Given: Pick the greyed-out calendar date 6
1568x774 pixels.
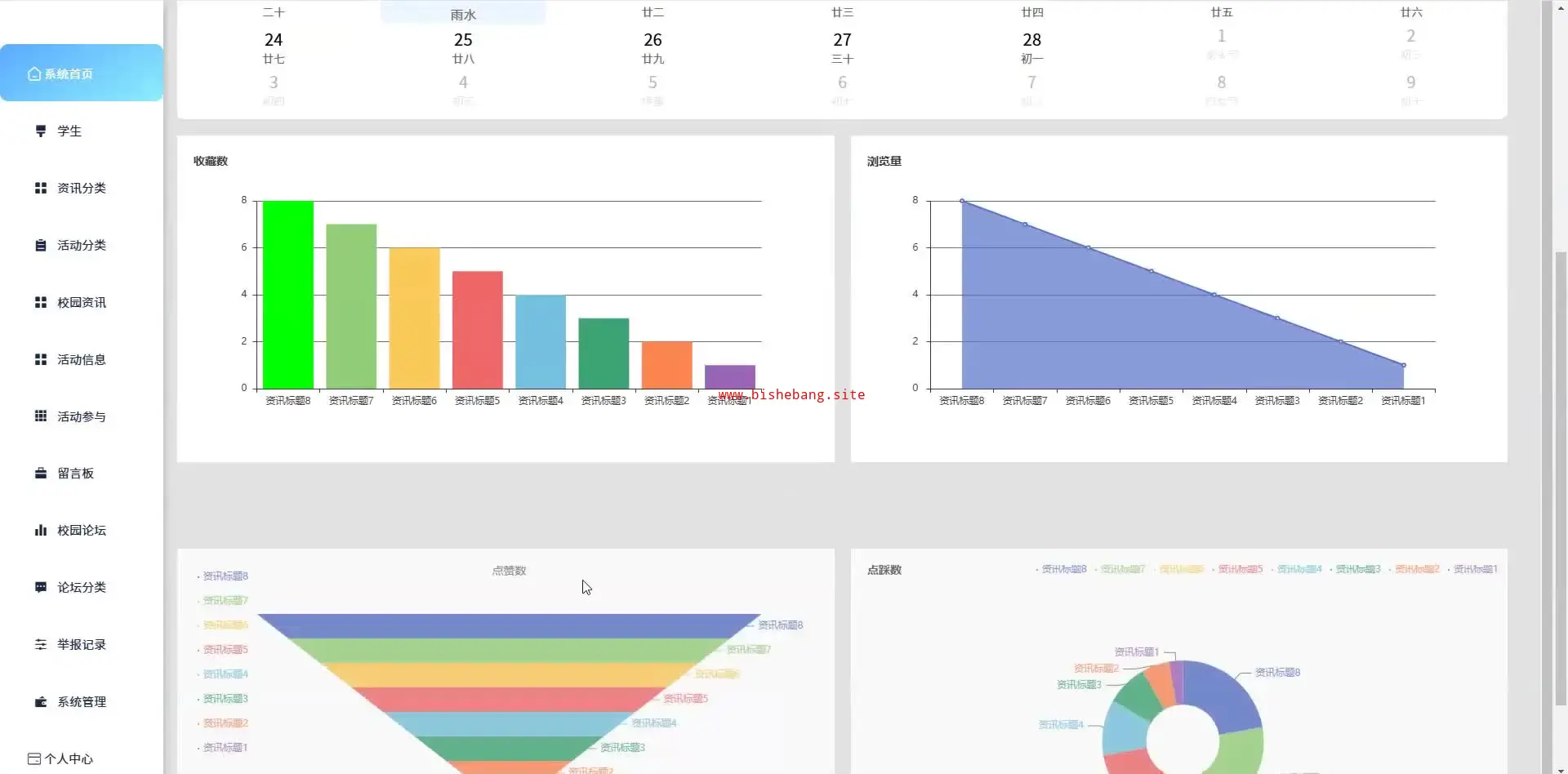Looking at the screenshot, I should [x=842, y=90].
